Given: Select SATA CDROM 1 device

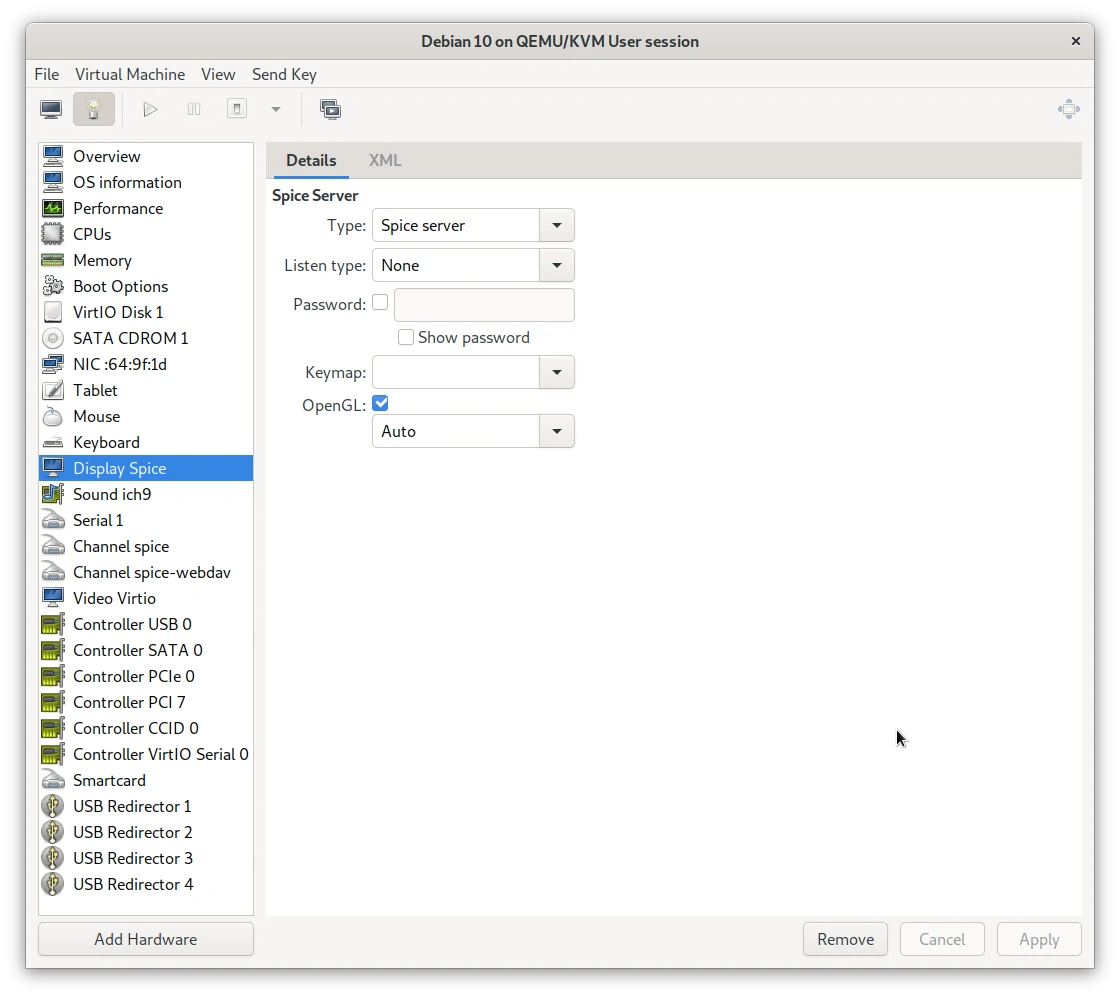Looking at the screenshot, I should 146,339.
